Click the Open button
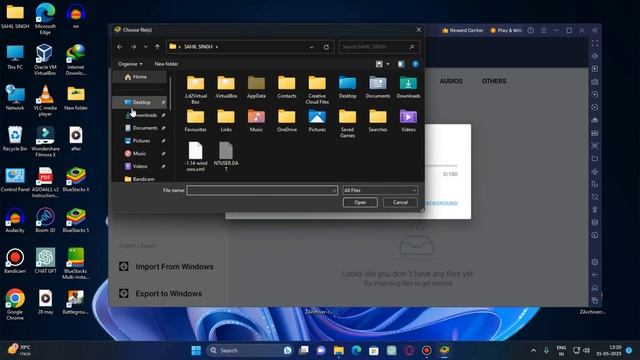Viewport: 640px width, 360px height. (x=360, y=202)
